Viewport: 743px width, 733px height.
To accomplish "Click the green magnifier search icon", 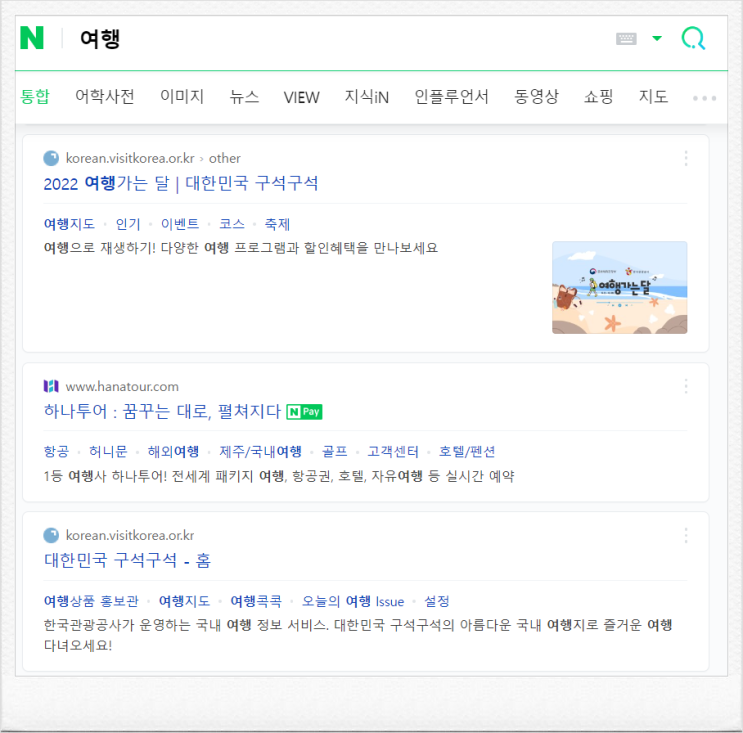I will 693,38.
